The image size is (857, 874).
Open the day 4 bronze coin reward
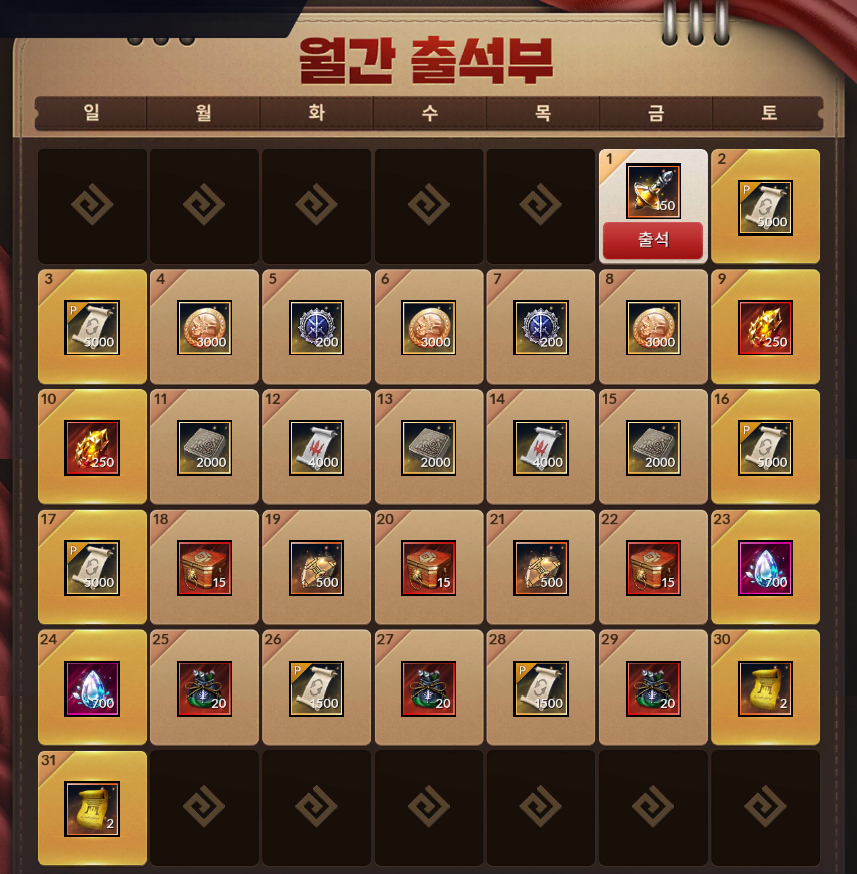pos(204,327)
